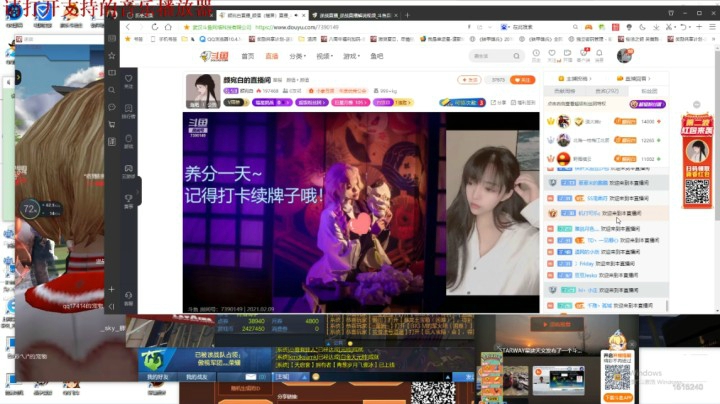The image size is (720, 404).
Task: Open the shopping cart icon in browser sidebar
Action: pyautogui.click(x=112, y=124)
